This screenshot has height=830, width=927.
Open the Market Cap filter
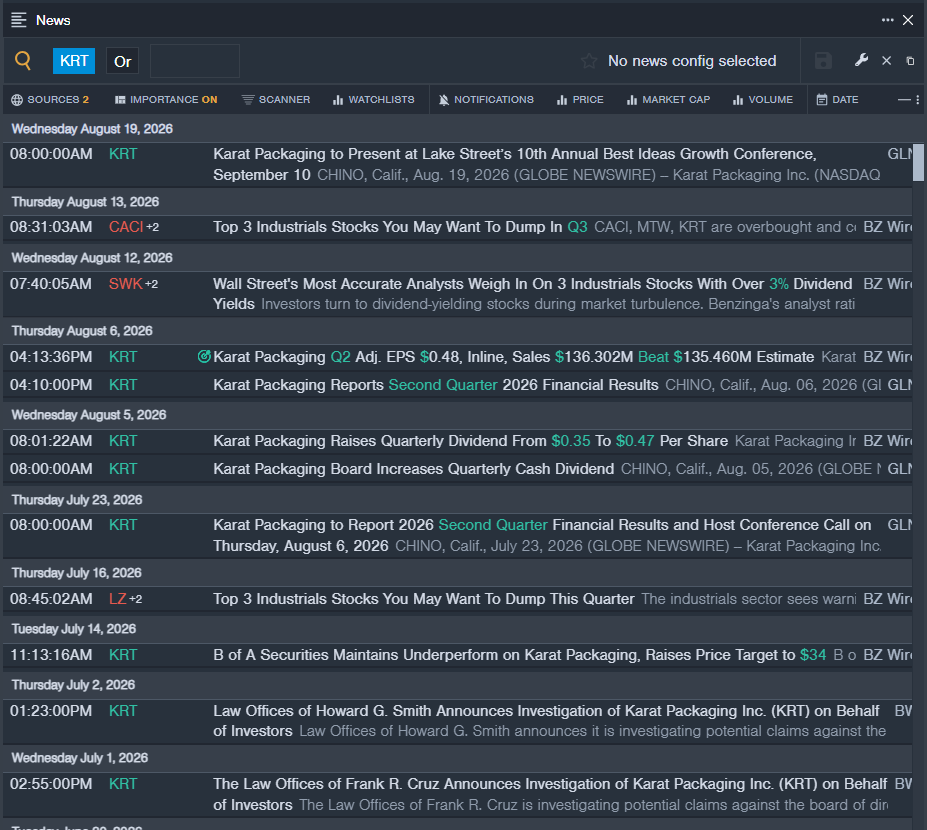tap(668, 99)
